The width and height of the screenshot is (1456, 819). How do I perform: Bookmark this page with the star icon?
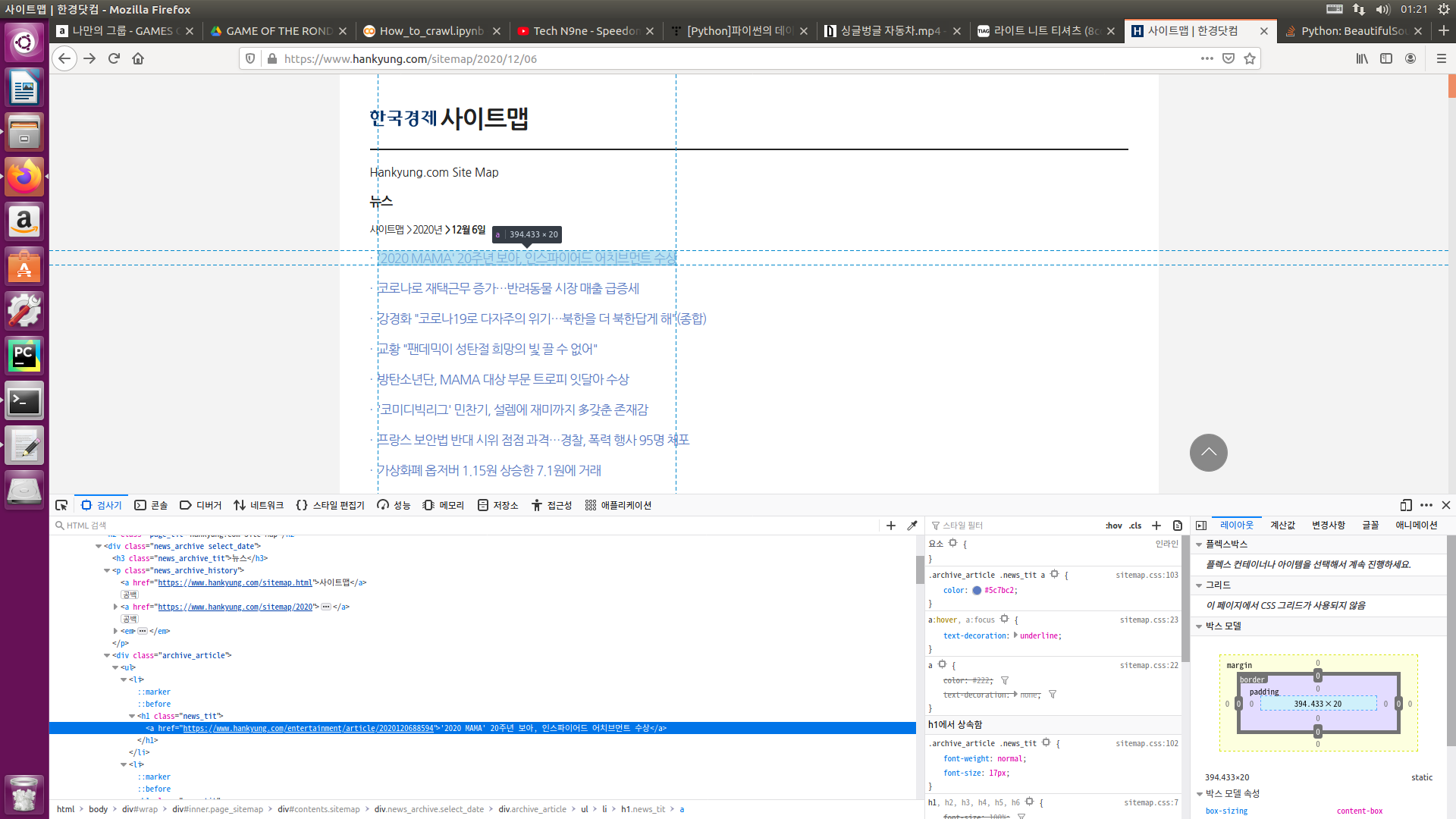pos(1250,58)
